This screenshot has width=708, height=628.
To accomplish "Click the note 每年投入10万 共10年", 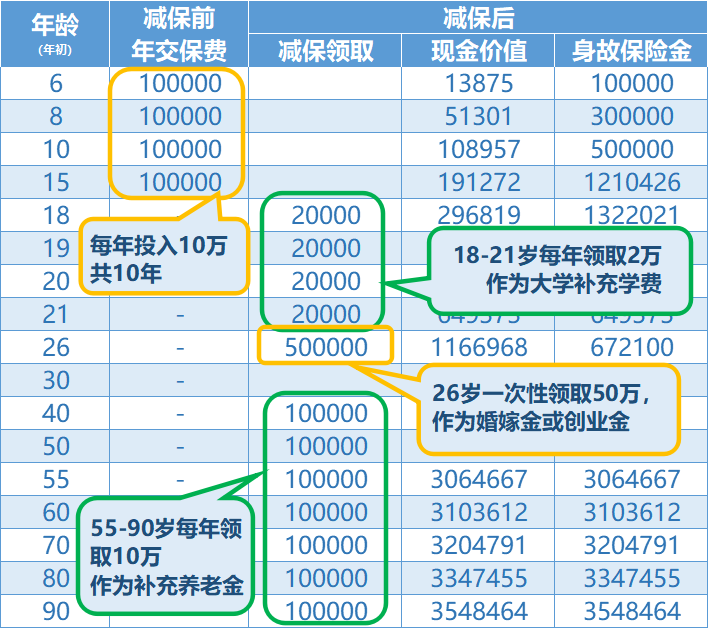I will (x=164, y=256).
